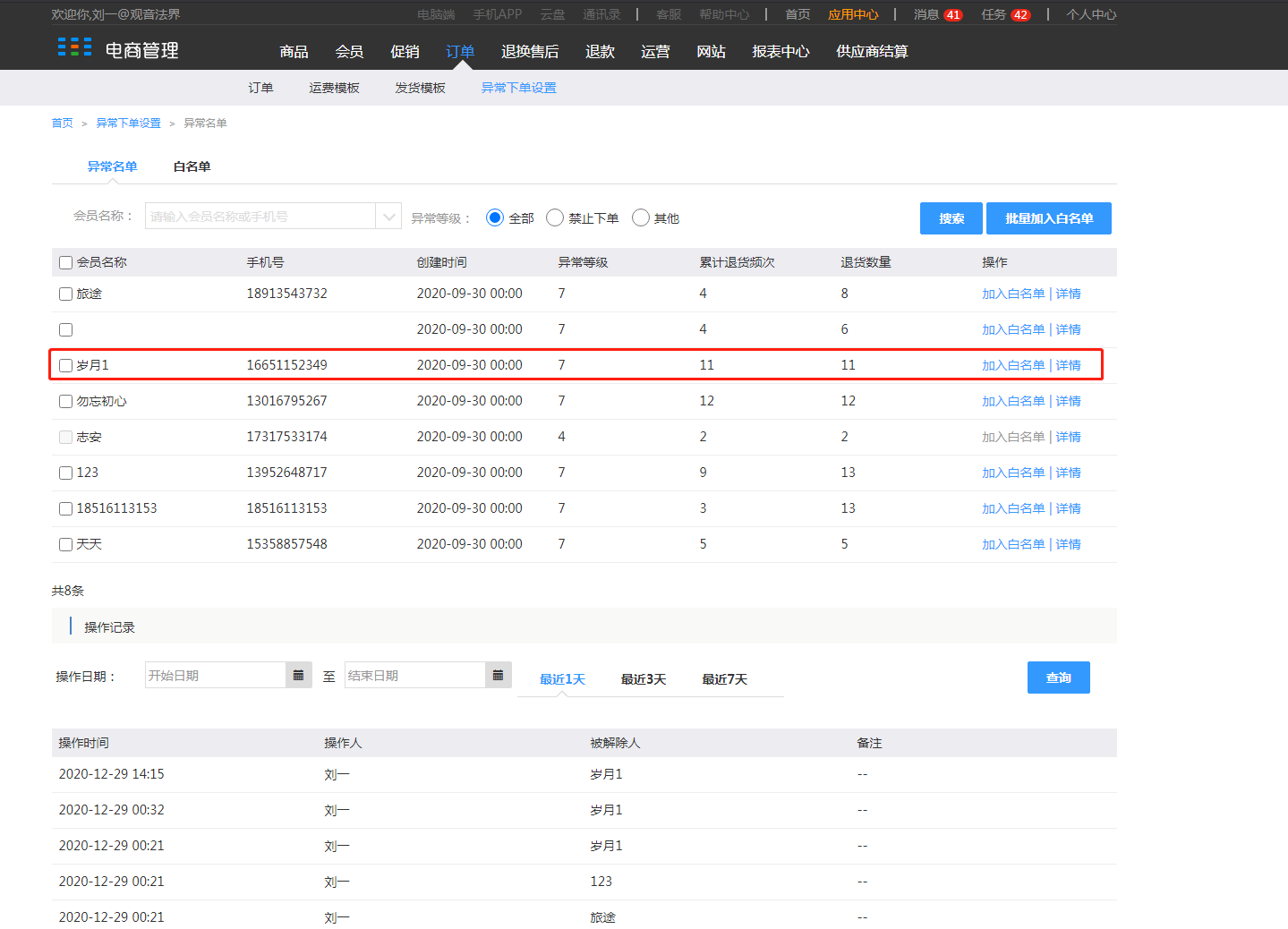1288x929 pixels.
Task: Open the end date calendar icon
Action: (499, 675)
